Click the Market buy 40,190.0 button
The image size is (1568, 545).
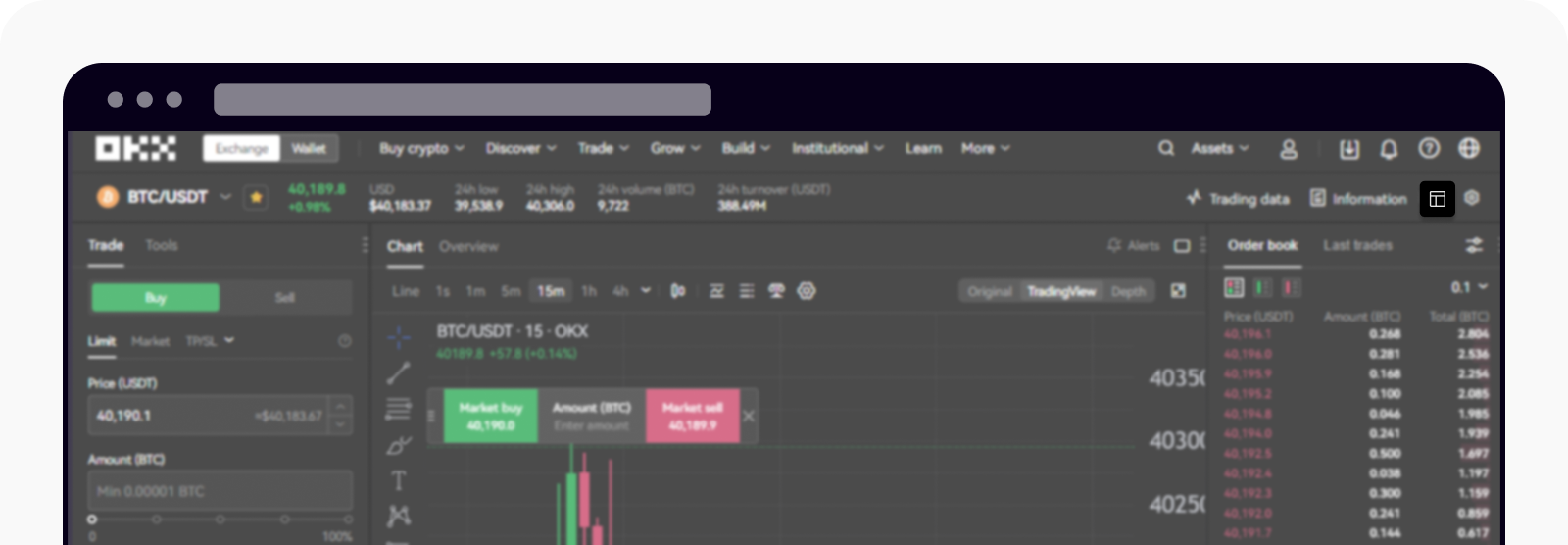click(x=491, y=416)
